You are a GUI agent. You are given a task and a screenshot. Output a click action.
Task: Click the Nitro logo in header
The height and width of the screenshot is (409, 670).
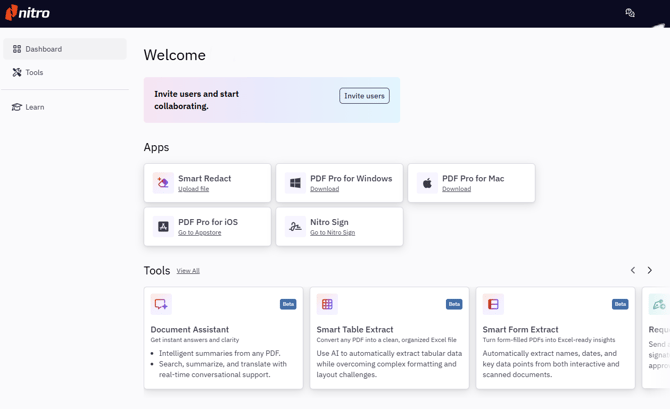pyautogui.click(x=27, y=13)
